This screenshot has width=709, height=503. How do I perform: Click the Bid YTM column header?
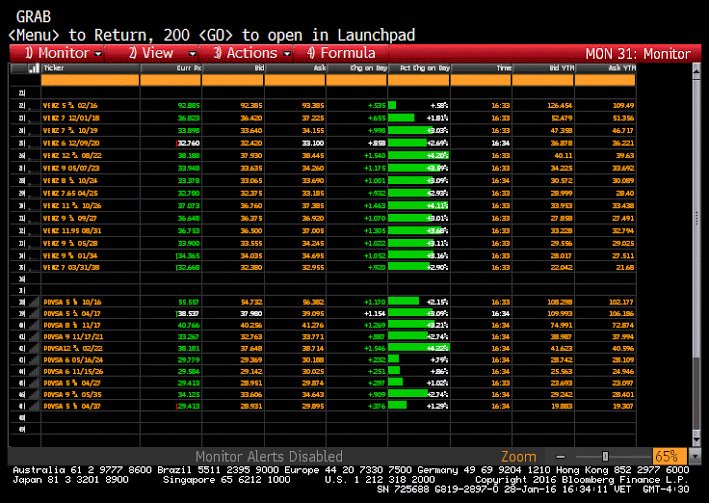pos(544,68)
